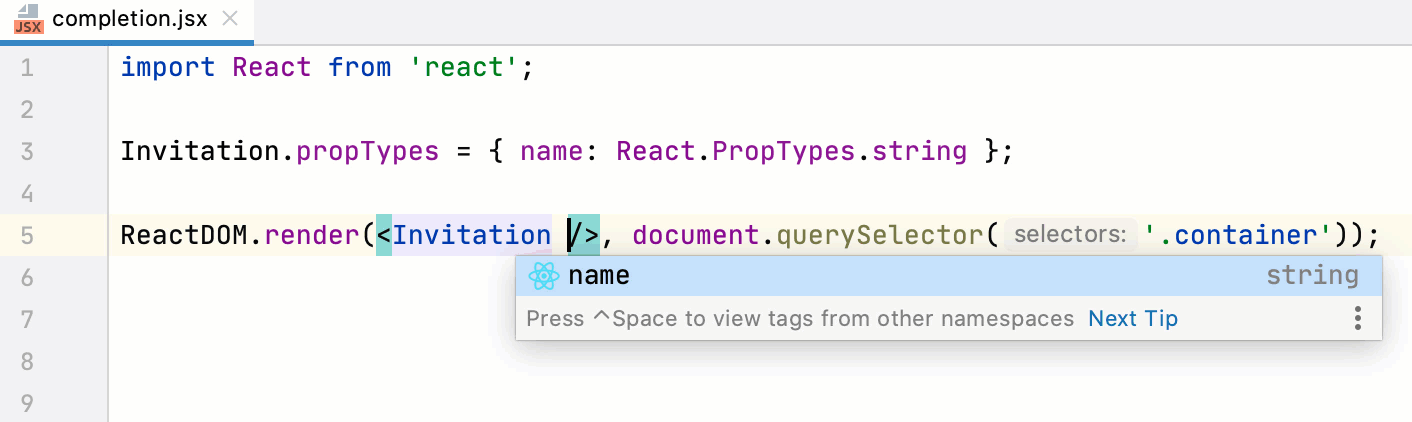Click line number 1 in gutter

coord(26,68)
